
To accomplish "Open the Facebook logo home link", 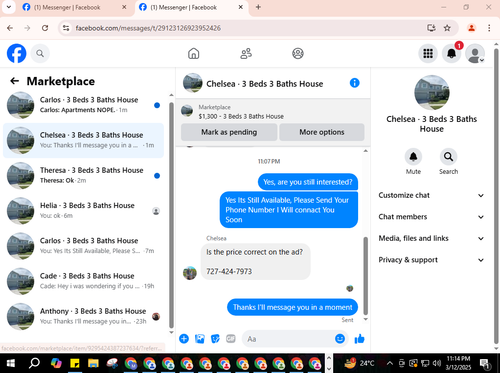I will (x=17, y=53).
